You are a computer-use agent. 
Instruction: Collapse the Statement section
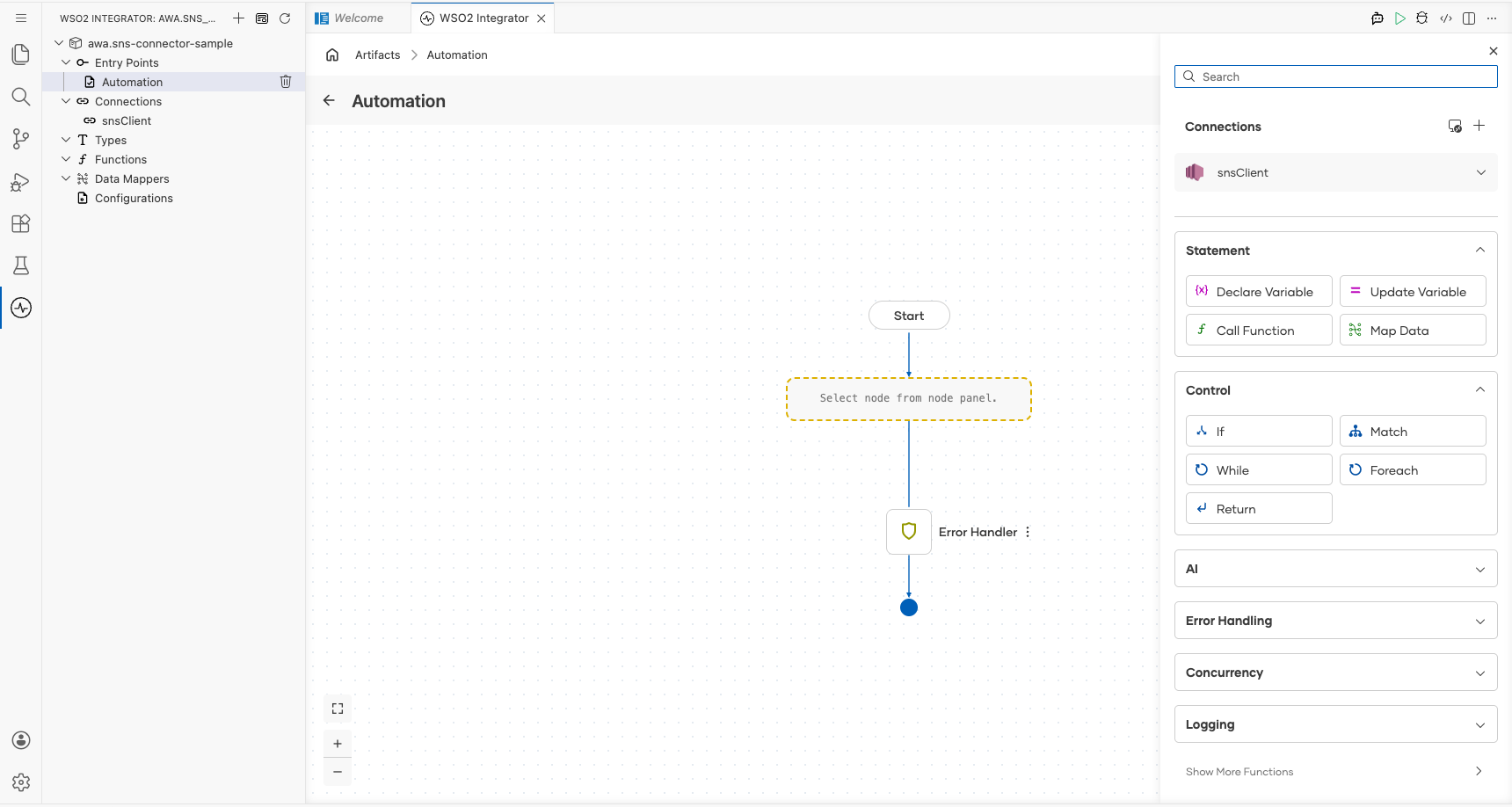tap(1480, 250)
